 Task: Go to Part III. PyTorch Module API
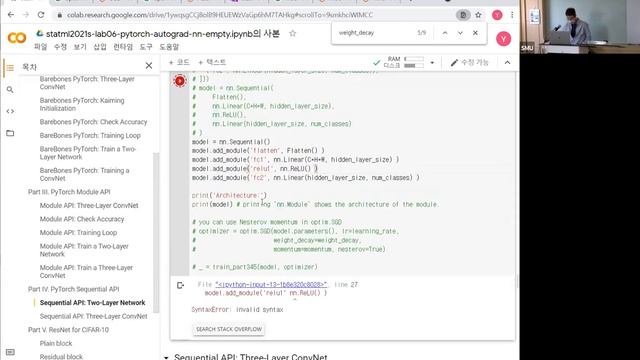click(69, 192)
